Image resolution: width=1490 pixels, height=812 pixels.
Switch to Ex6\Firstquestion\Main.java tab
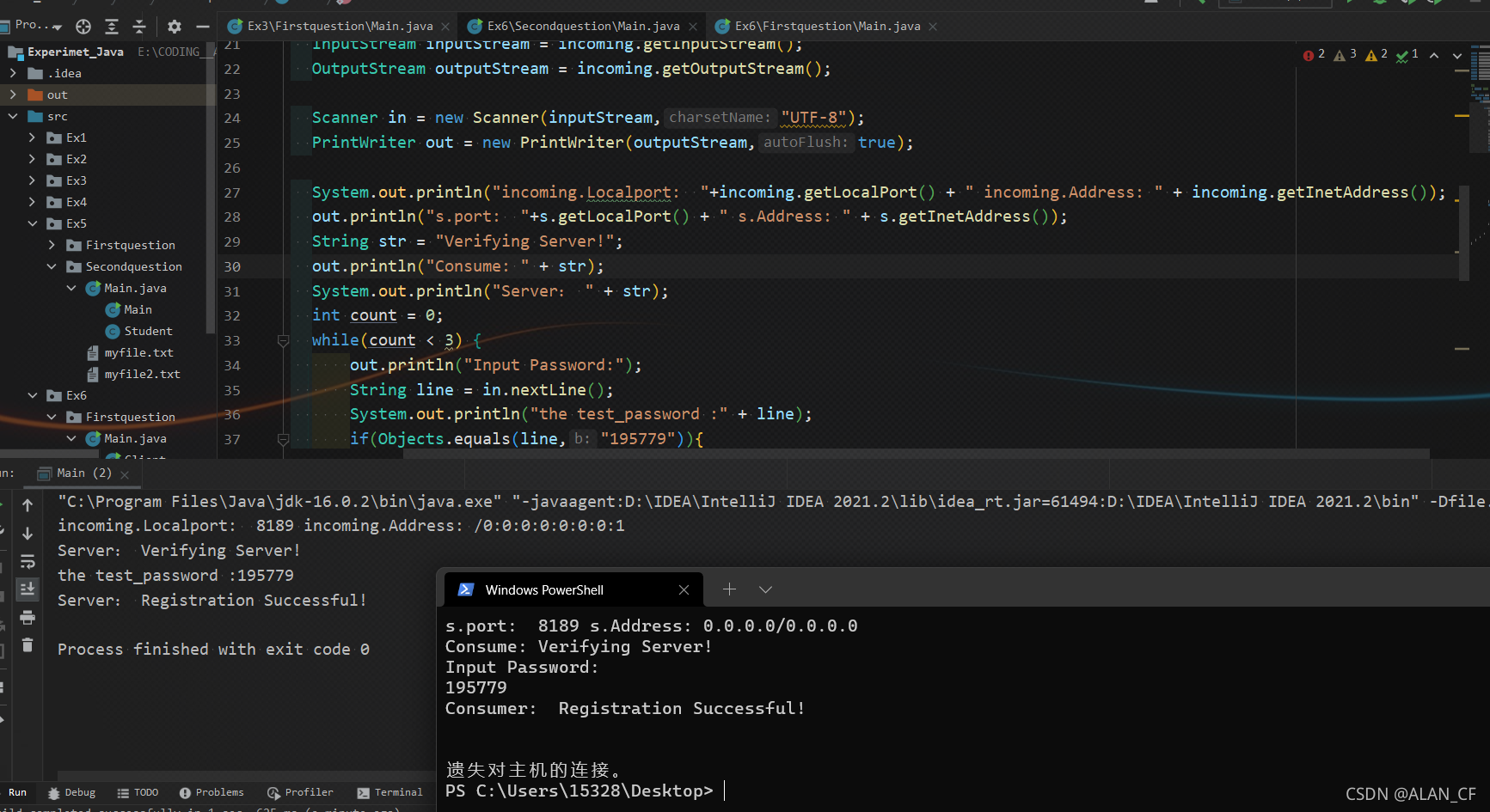click(x=827, y=27)
